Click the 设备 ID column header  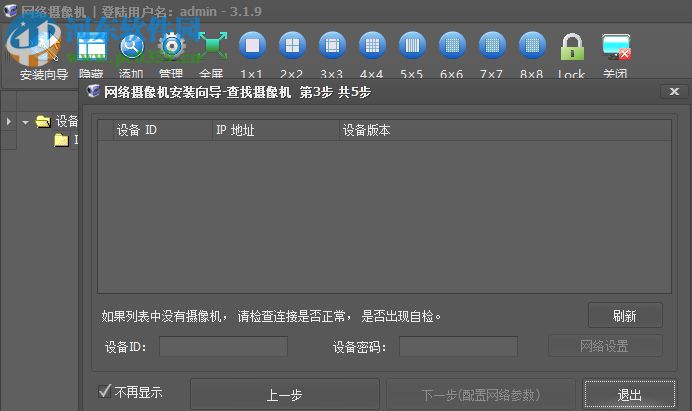point(163,130)
